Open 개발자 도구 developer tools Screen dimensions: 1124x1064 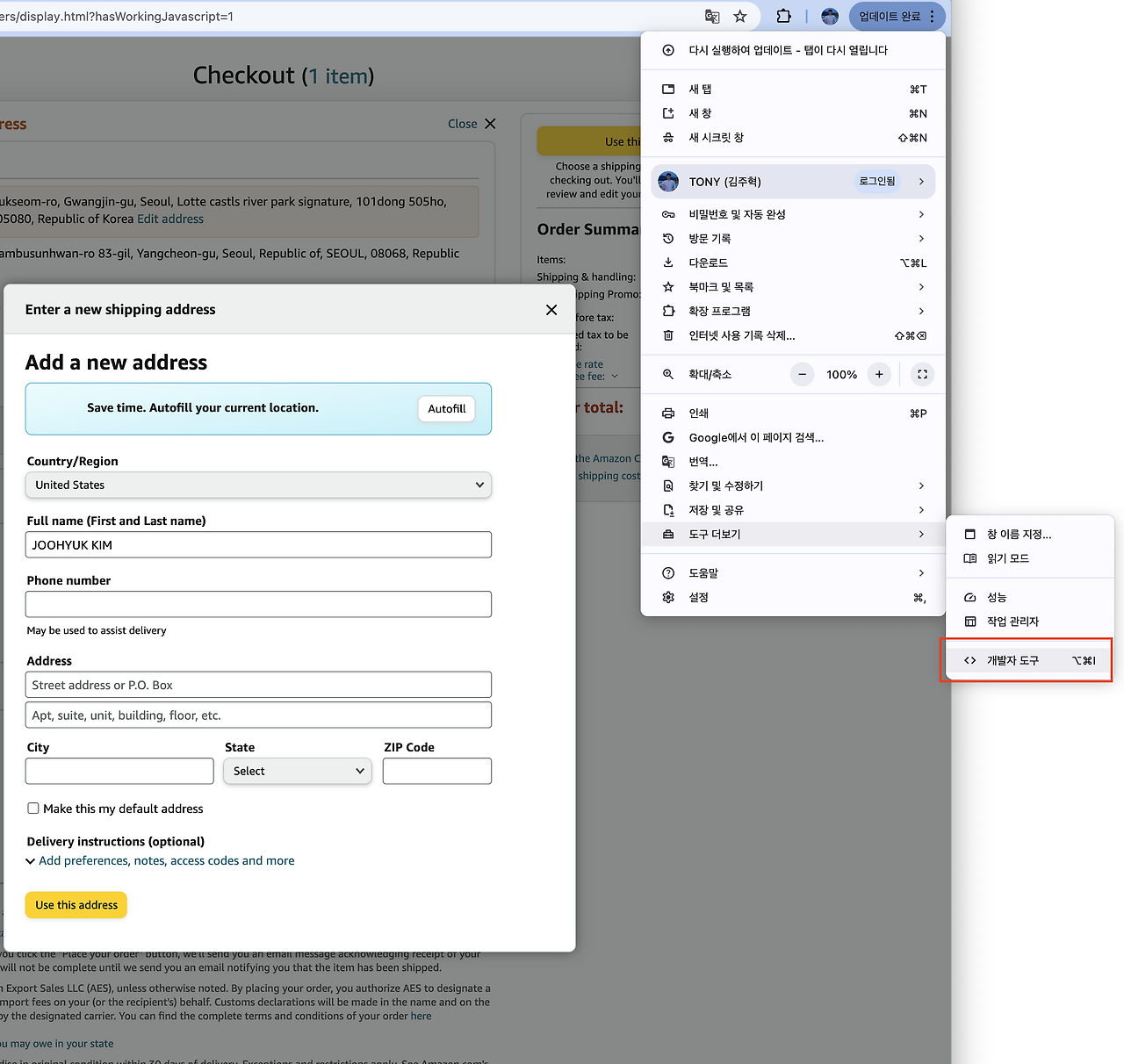(x=1030, y=661)
